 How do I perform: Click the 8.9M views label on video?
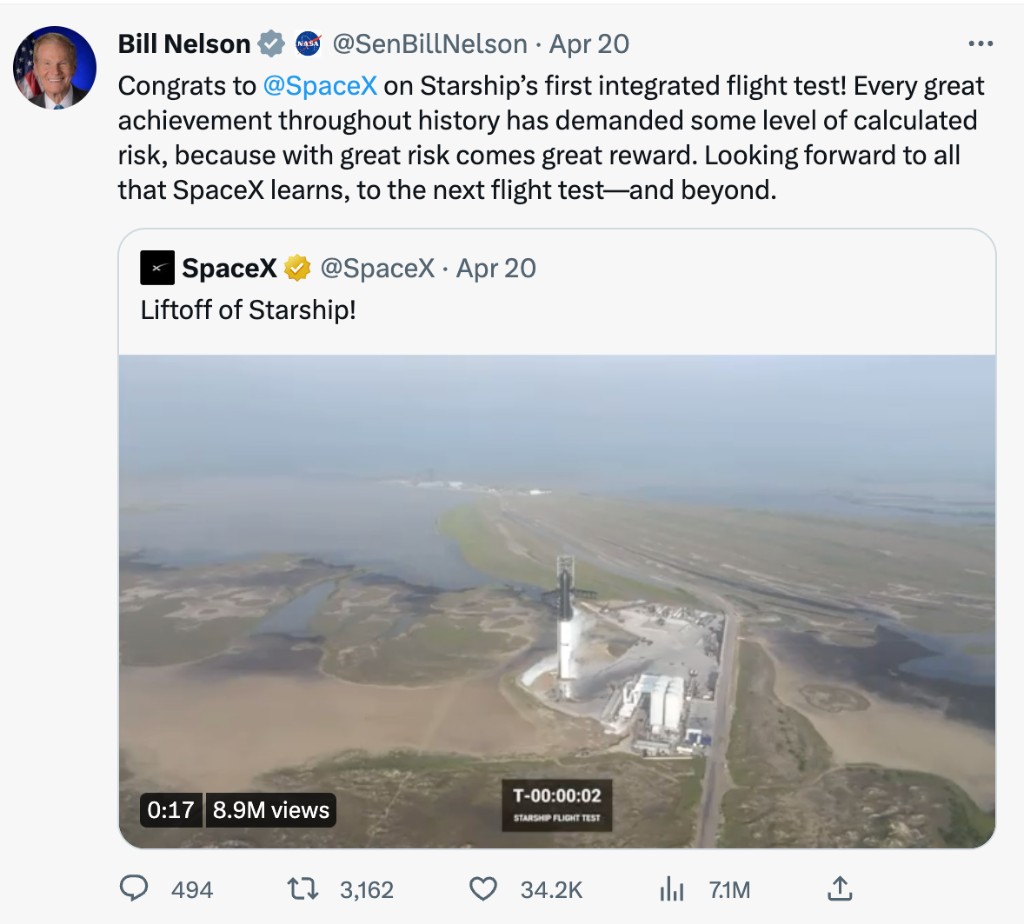point(271,810)
